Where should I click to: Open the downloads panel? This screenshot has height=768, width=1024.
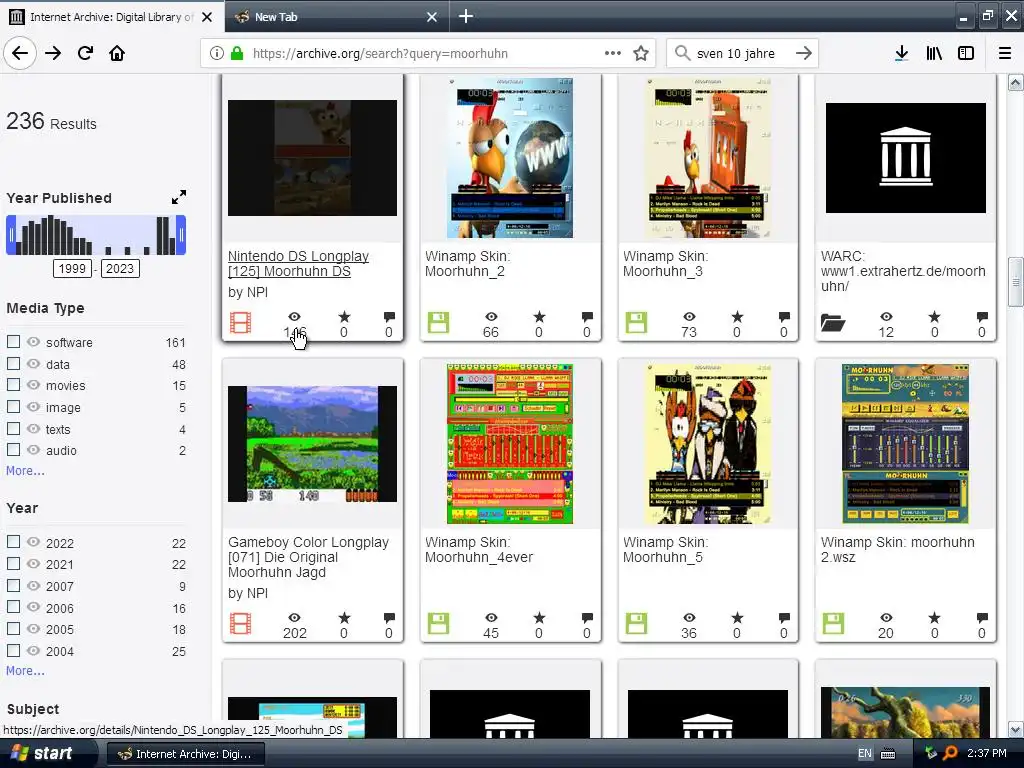pyautogui.click(x=902, y=54)
